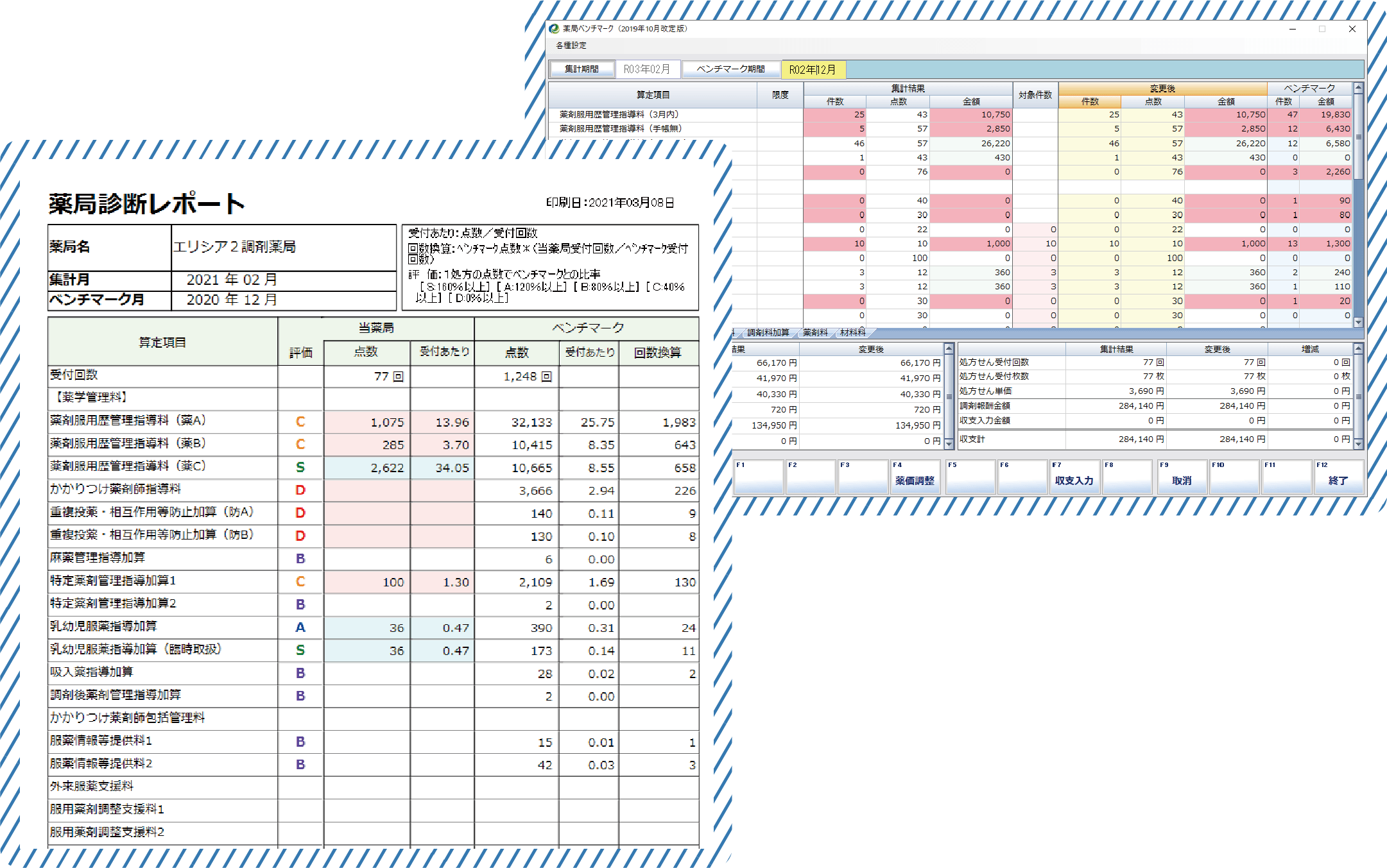Click the 処方せん単価 row label
This screenshot has height=868, width=1387.
point(985,391)
